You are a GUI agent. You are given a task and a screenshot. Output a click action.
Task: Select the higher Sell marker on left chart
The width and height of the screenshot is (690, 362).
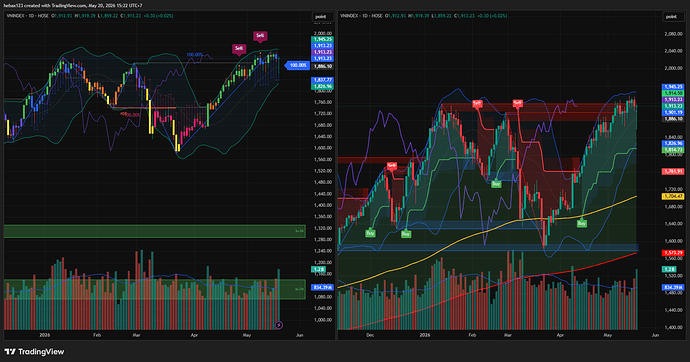[x=260, y=36]
